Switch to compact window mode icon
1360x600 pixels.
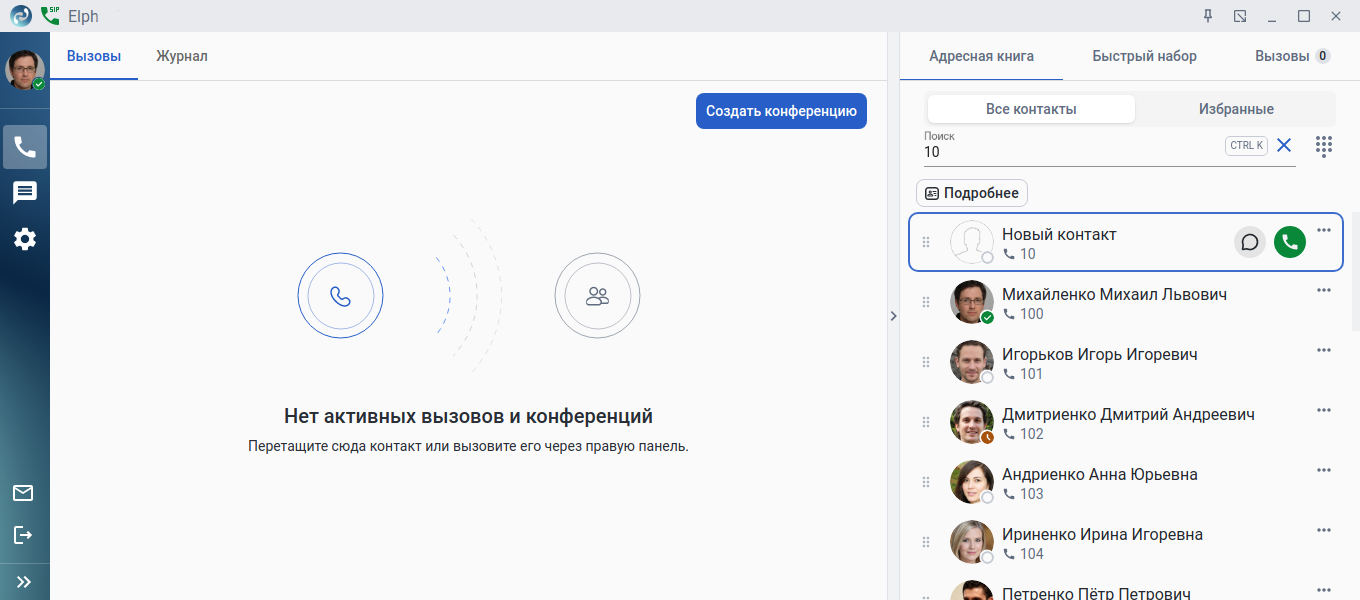click(1240, 16)
